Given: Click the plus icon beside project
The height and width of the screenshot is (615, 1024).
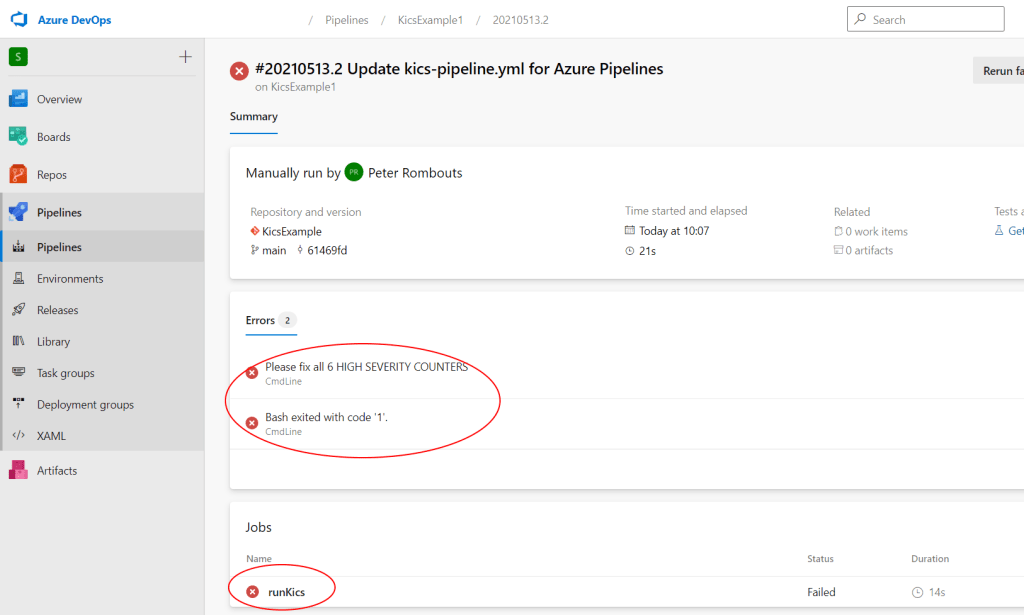Looking at the screenshot, I should [185, 57].
